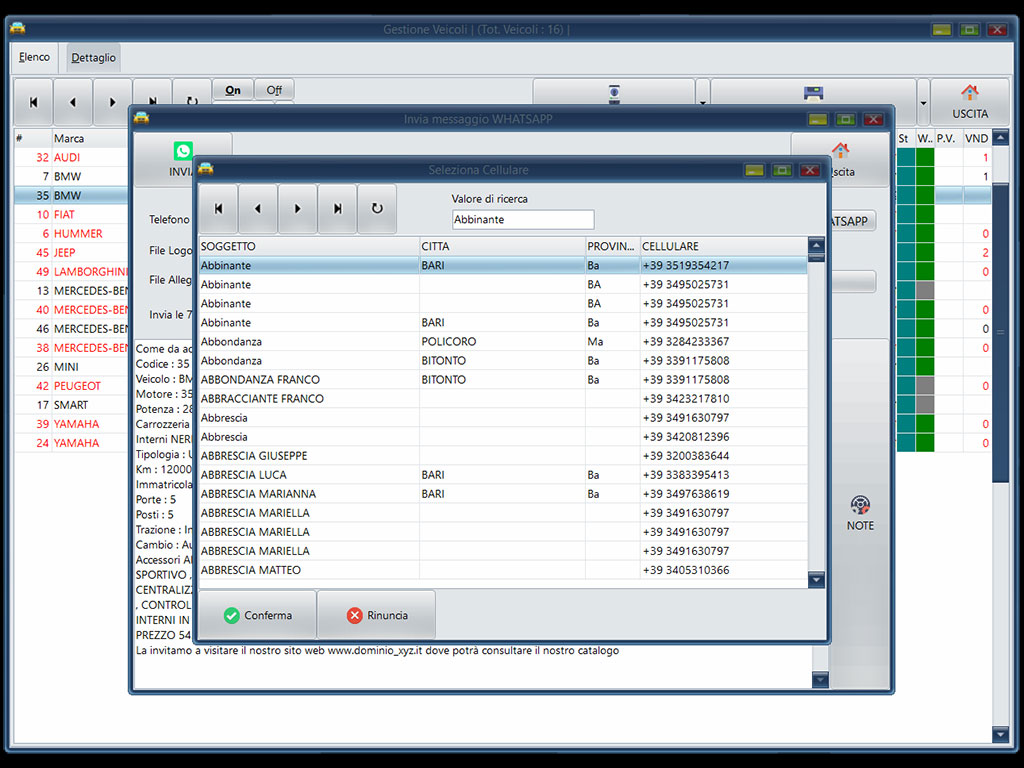The height and width of the screenshot is (768, 1024).
Task: Select ABBRESCIA MATTEO row
Action: coord(503,570)
